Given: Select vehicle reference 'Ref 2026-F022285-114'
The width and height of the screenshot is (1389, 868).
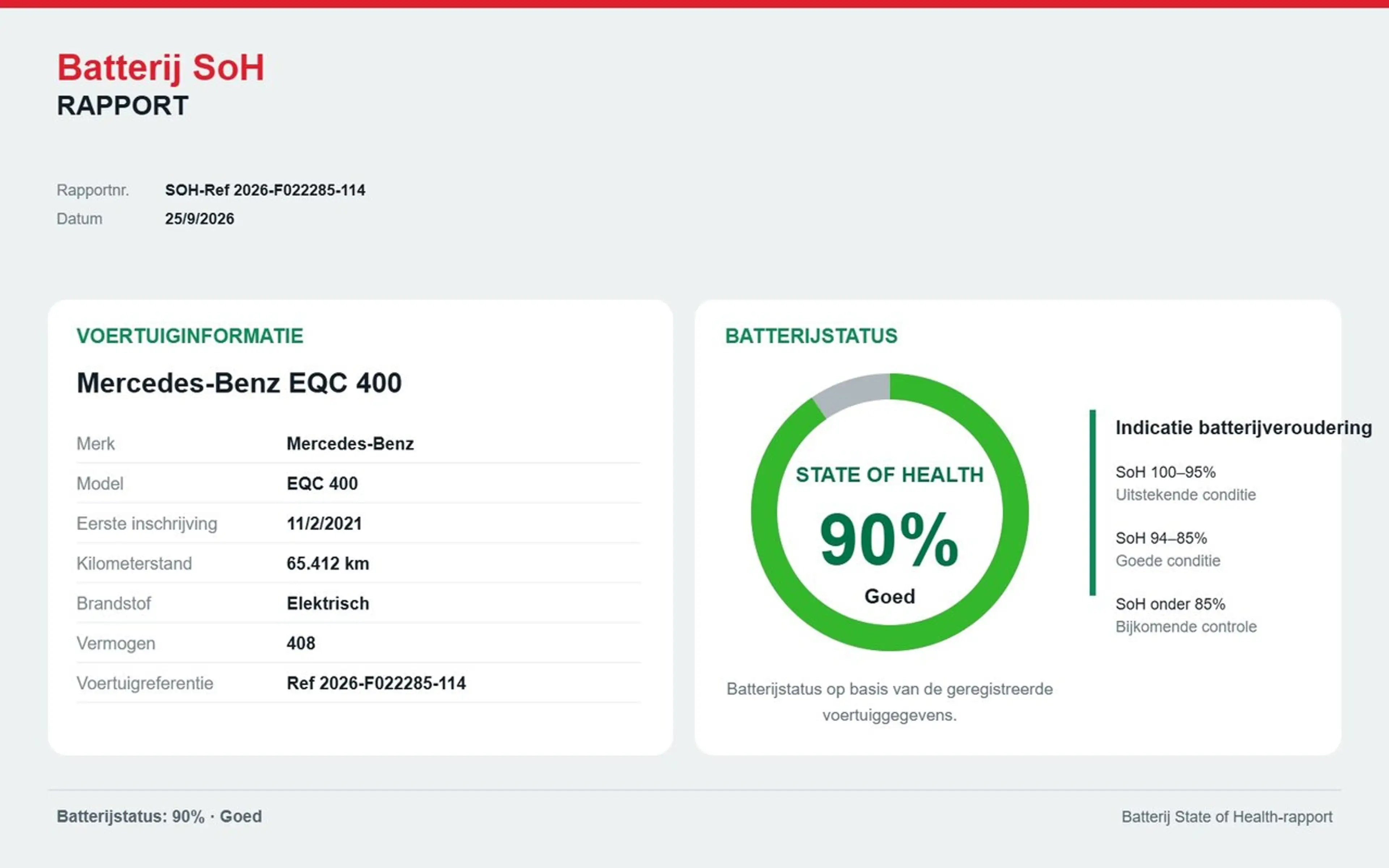Looking at the screenshot, I should click(x=377, y=683).
